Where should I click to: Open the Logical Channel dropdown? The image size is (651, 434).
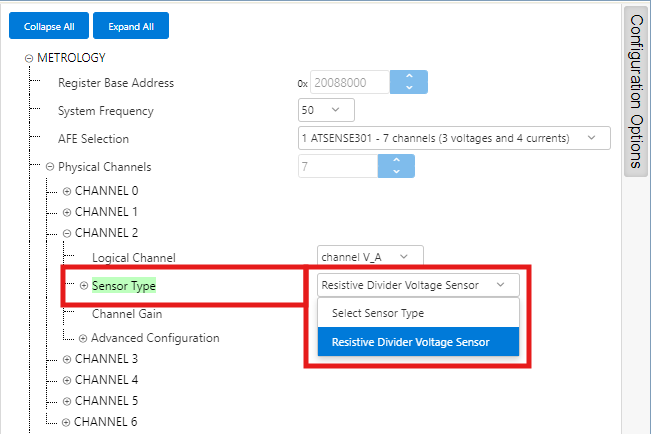point(370,257)
